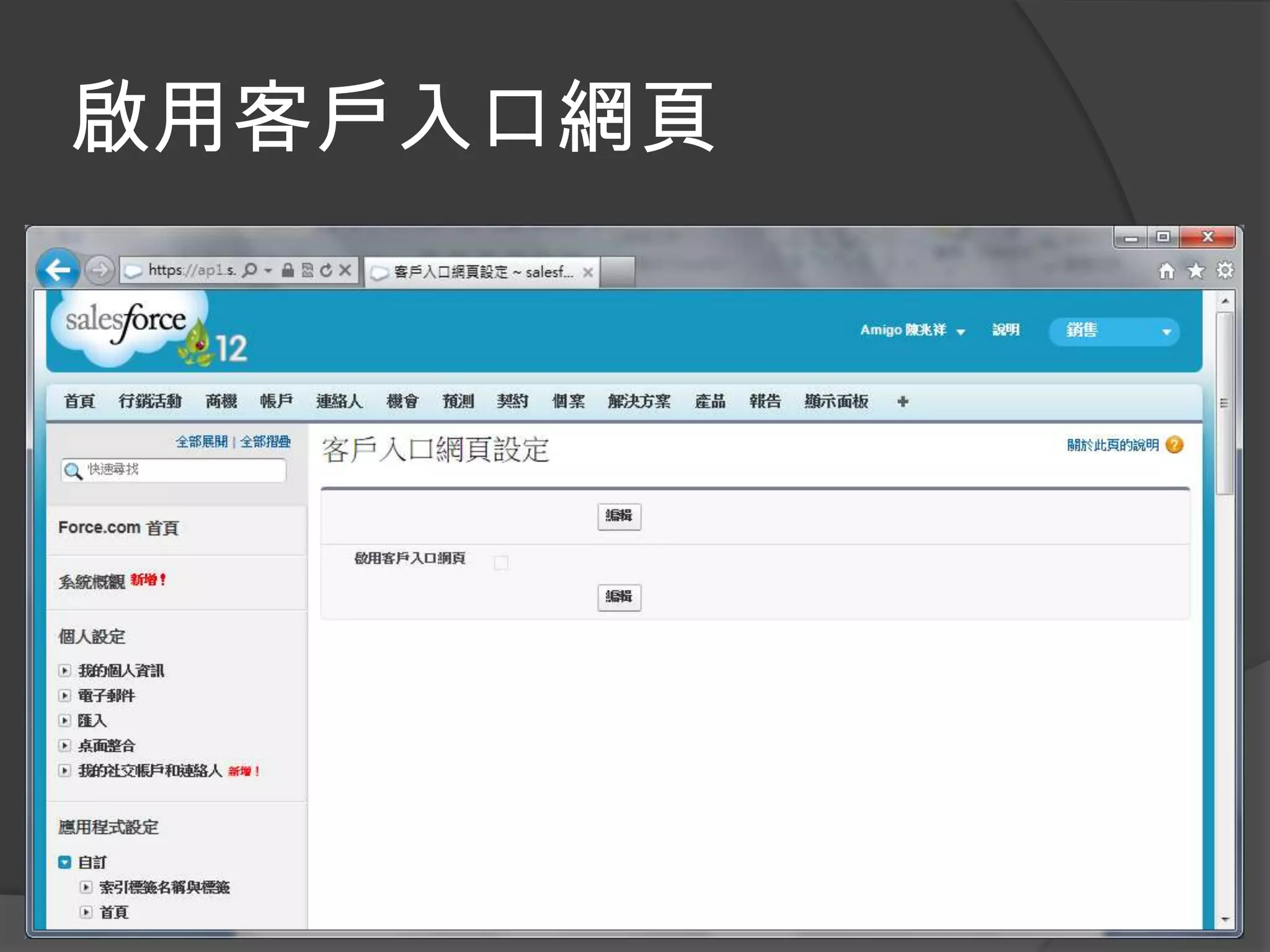Click the 說明 help link in header

pyautogui.click(x=1005, y=330)
